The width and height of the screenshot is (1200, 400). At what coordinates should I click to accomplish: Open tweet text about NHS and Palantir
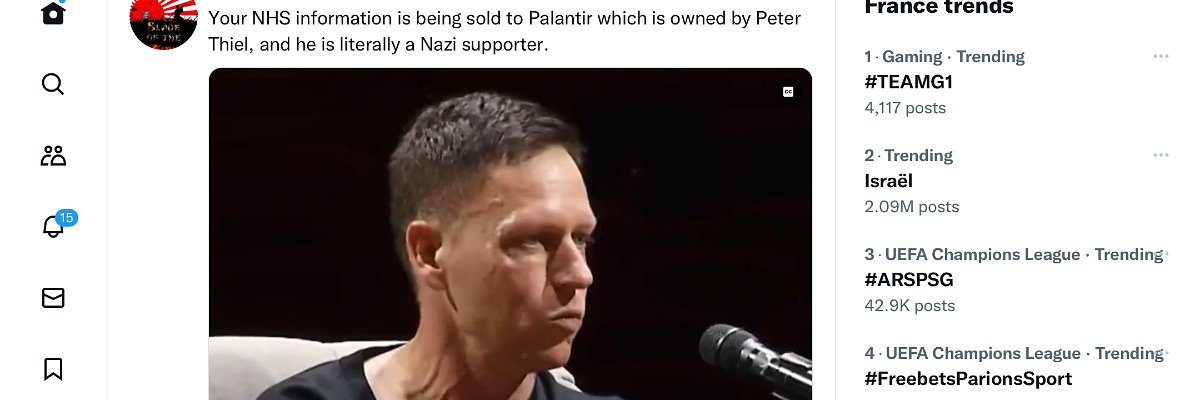pos(505,31)
